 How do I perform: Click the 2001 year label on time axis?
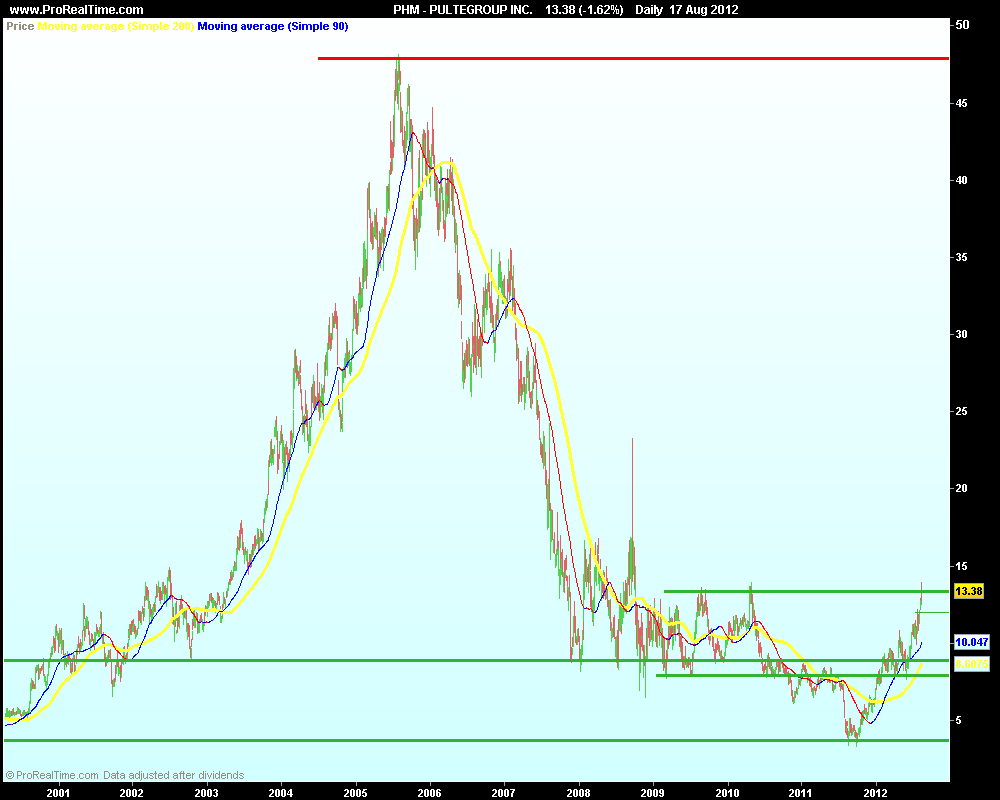pyautogui.click(x=58, y=793)
